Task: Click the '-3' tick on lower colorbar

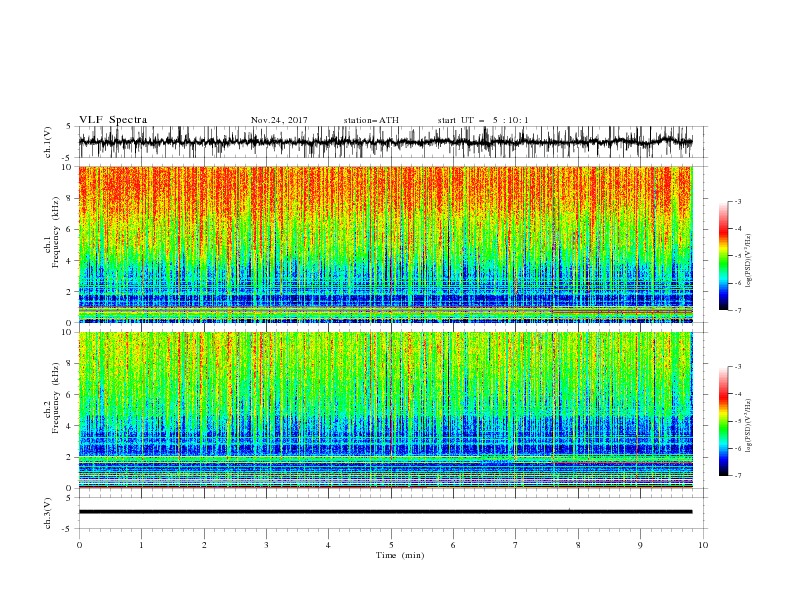Action: (x=738, y=367)
